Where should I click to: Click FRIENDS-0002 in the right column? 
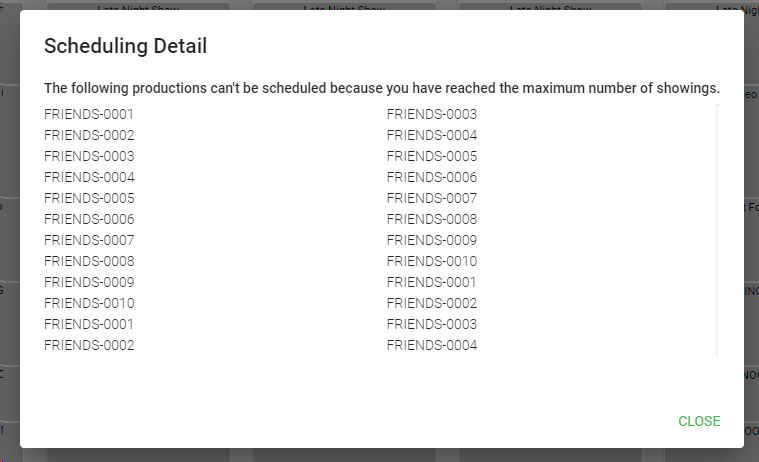432,303
